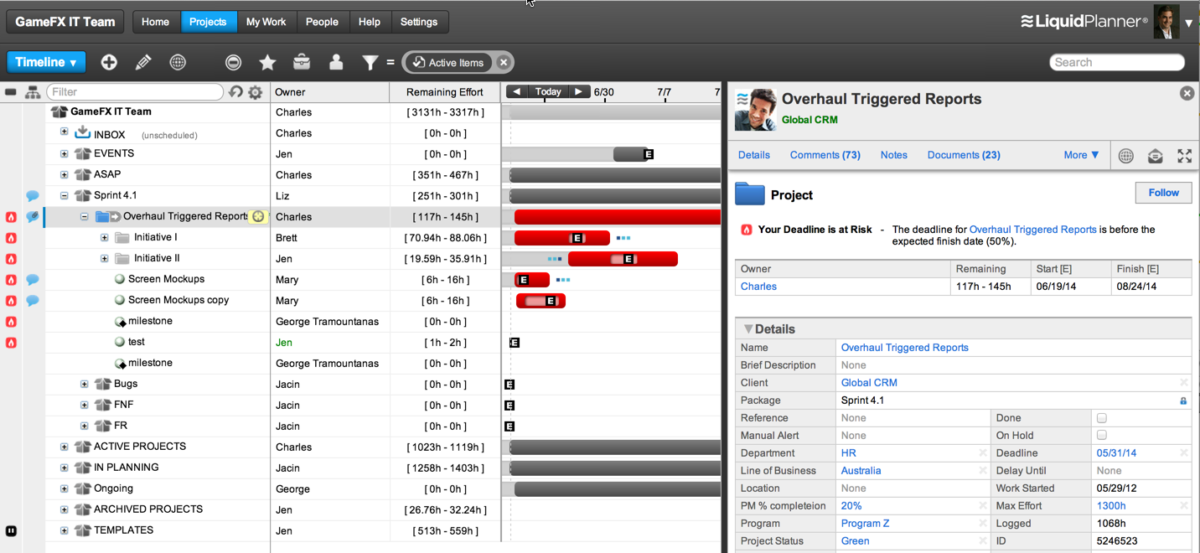
Task: Open the Settings tab
Action: coord(418,21)
